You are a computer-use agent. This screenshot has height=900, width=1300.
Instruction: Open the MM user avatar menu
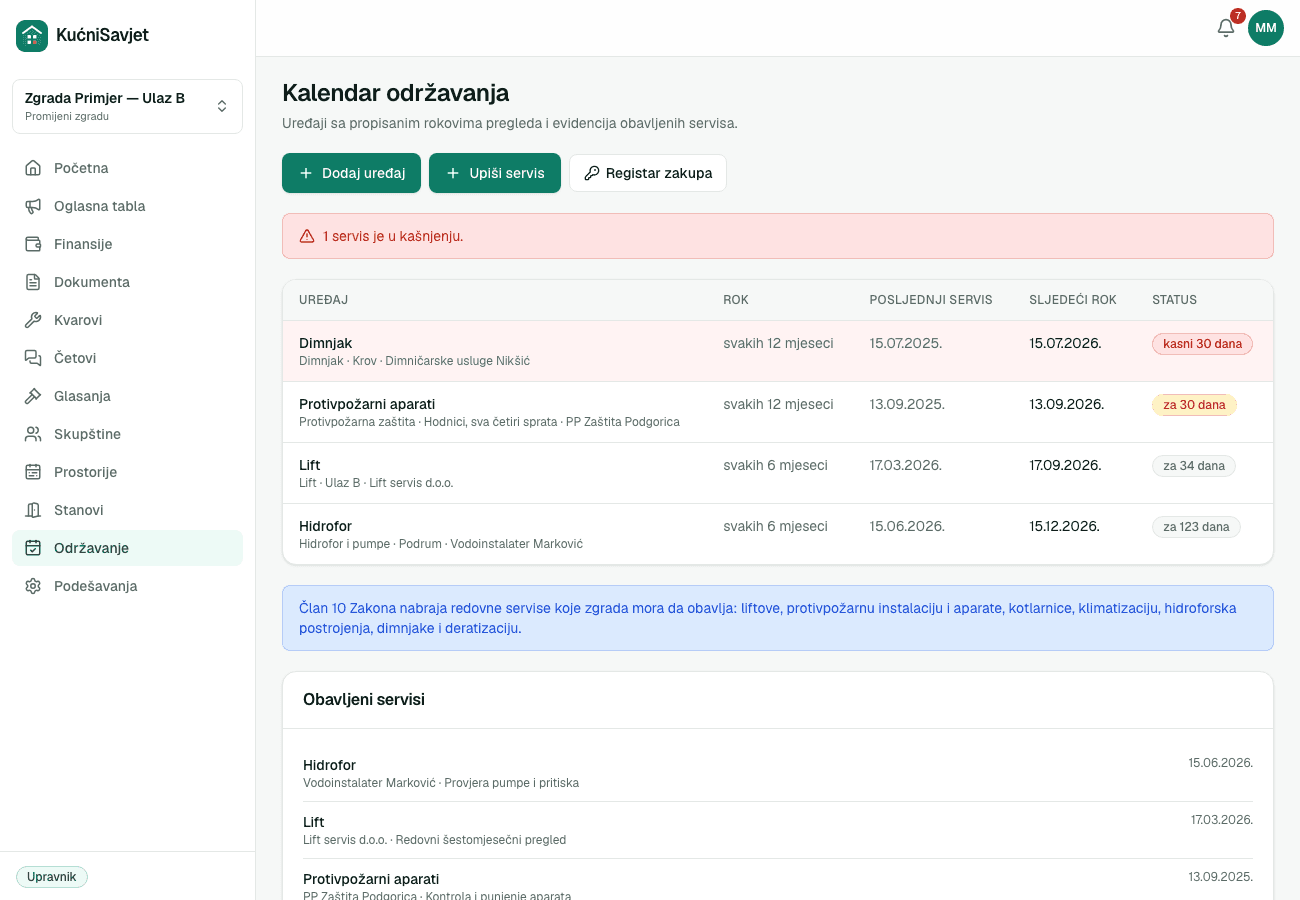(1266, 28)
